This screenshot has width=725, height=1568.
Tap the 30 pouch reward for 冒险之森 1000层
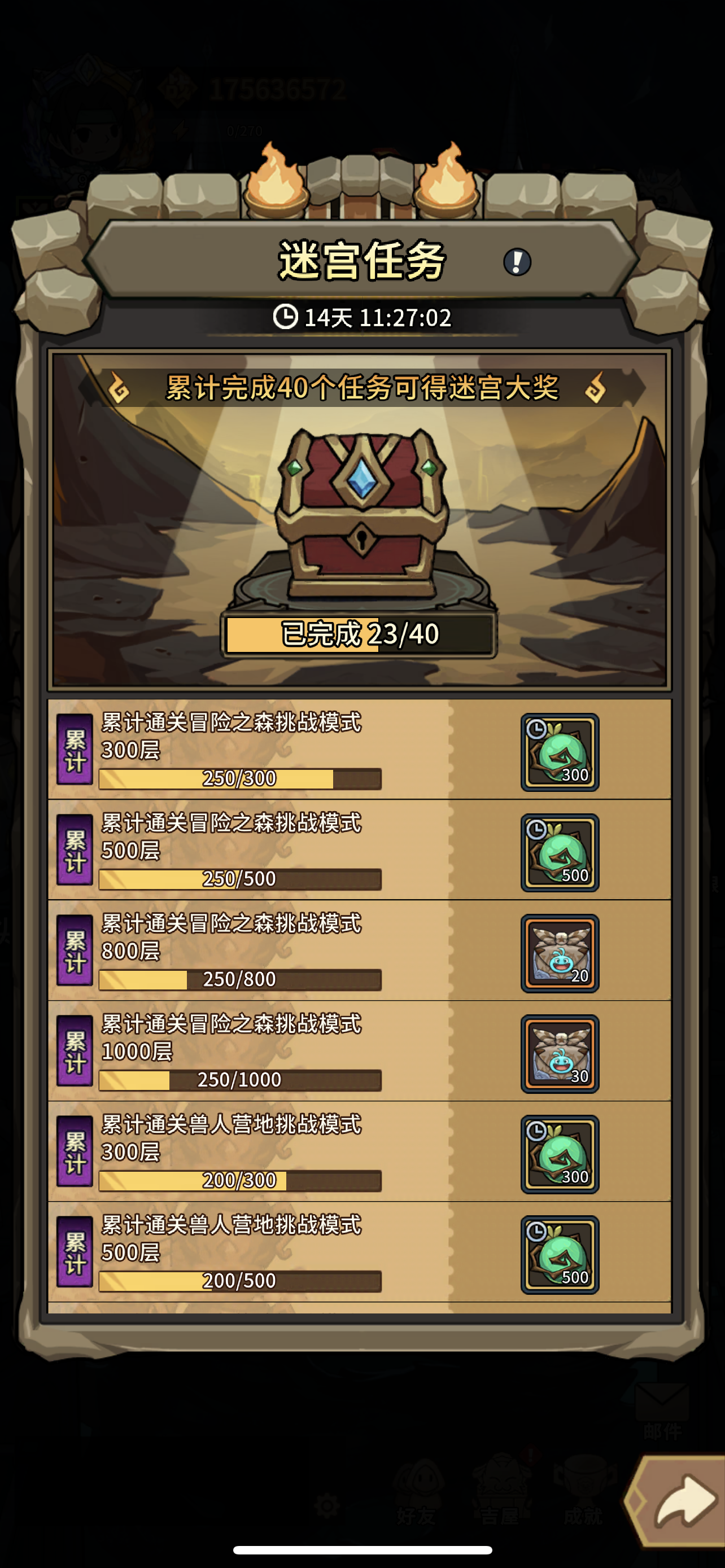(560, 1054)
